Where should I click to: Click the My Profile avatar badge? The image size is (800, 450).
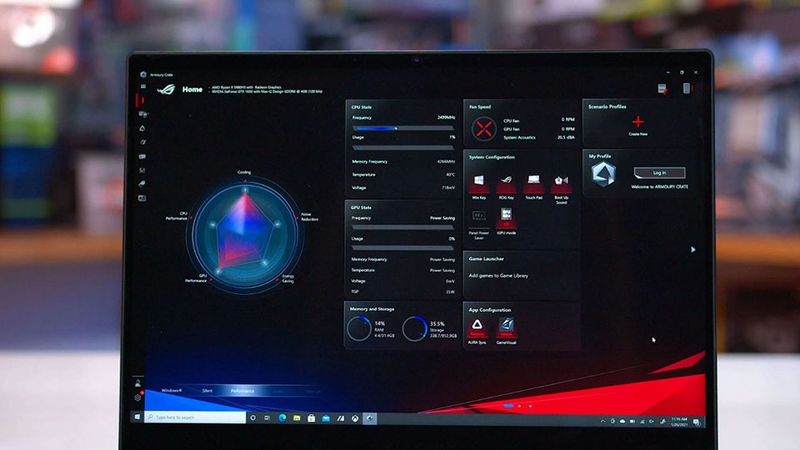tap(604, 174)
